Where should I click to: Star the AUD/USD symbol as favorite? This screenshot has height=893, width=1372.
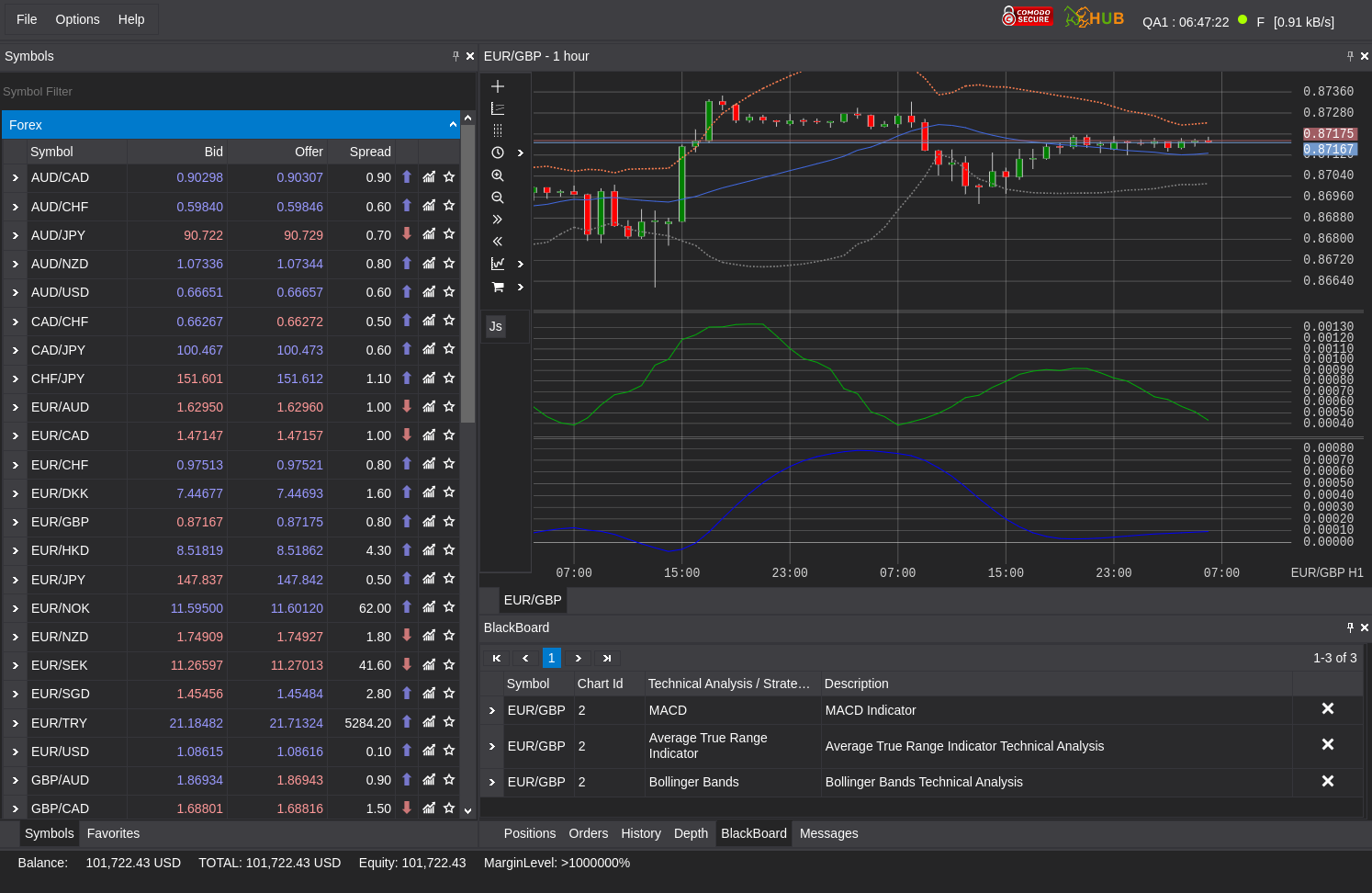pos(449,292)
